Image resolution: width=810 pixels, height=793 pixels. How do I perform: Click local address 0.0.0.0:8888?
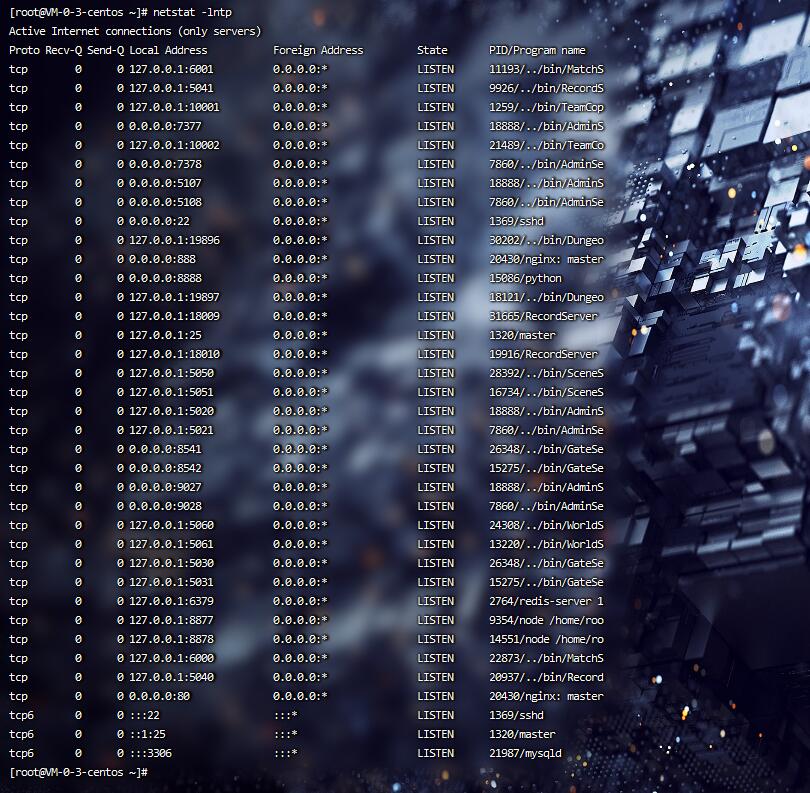point(165,278)
